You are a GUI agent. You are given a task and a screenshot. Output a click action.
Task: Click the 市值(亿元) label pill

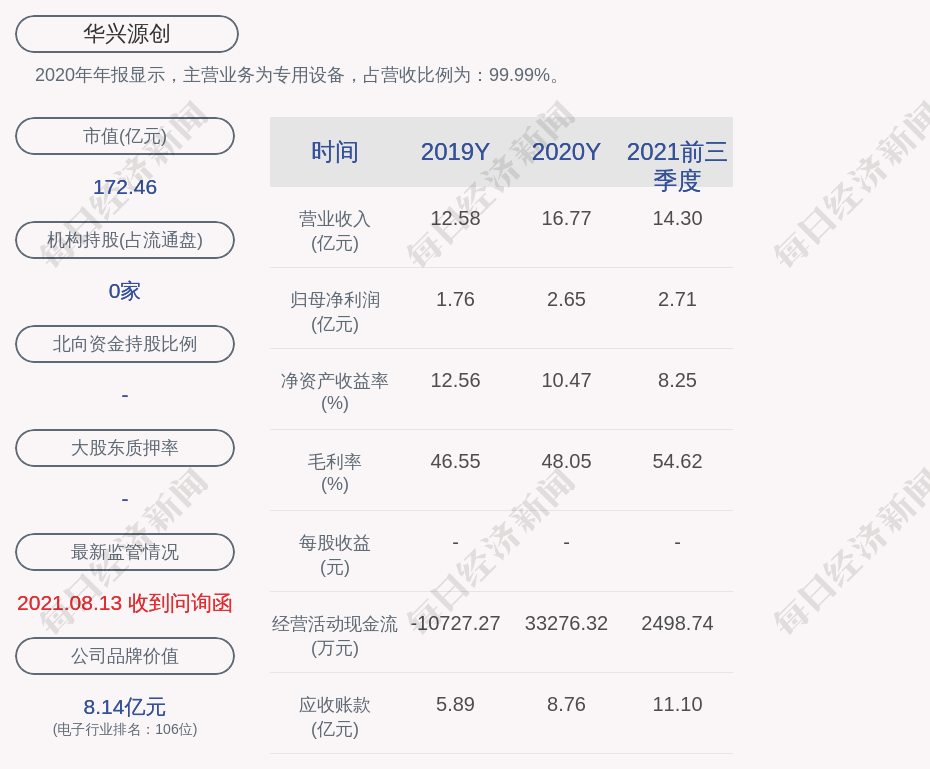click(125, 136)
